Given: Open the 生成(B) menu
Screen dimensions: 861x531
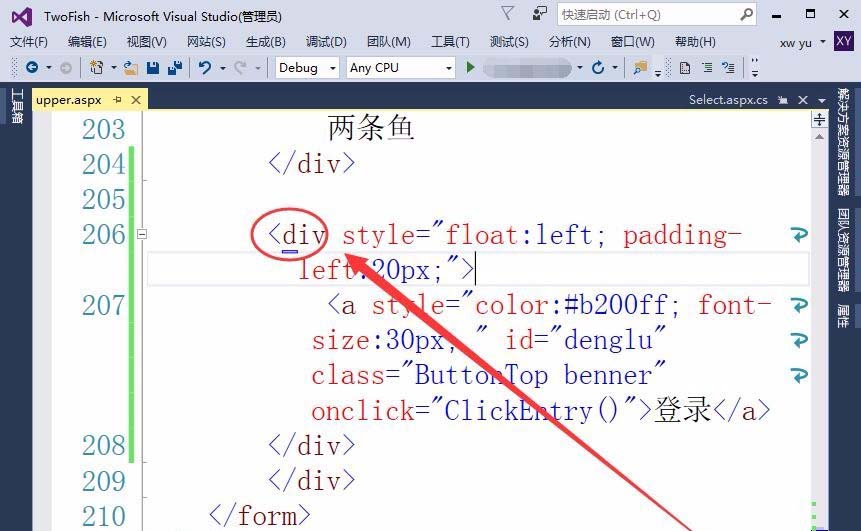Looking at the screenshot, I should click(x=266, y=42).
